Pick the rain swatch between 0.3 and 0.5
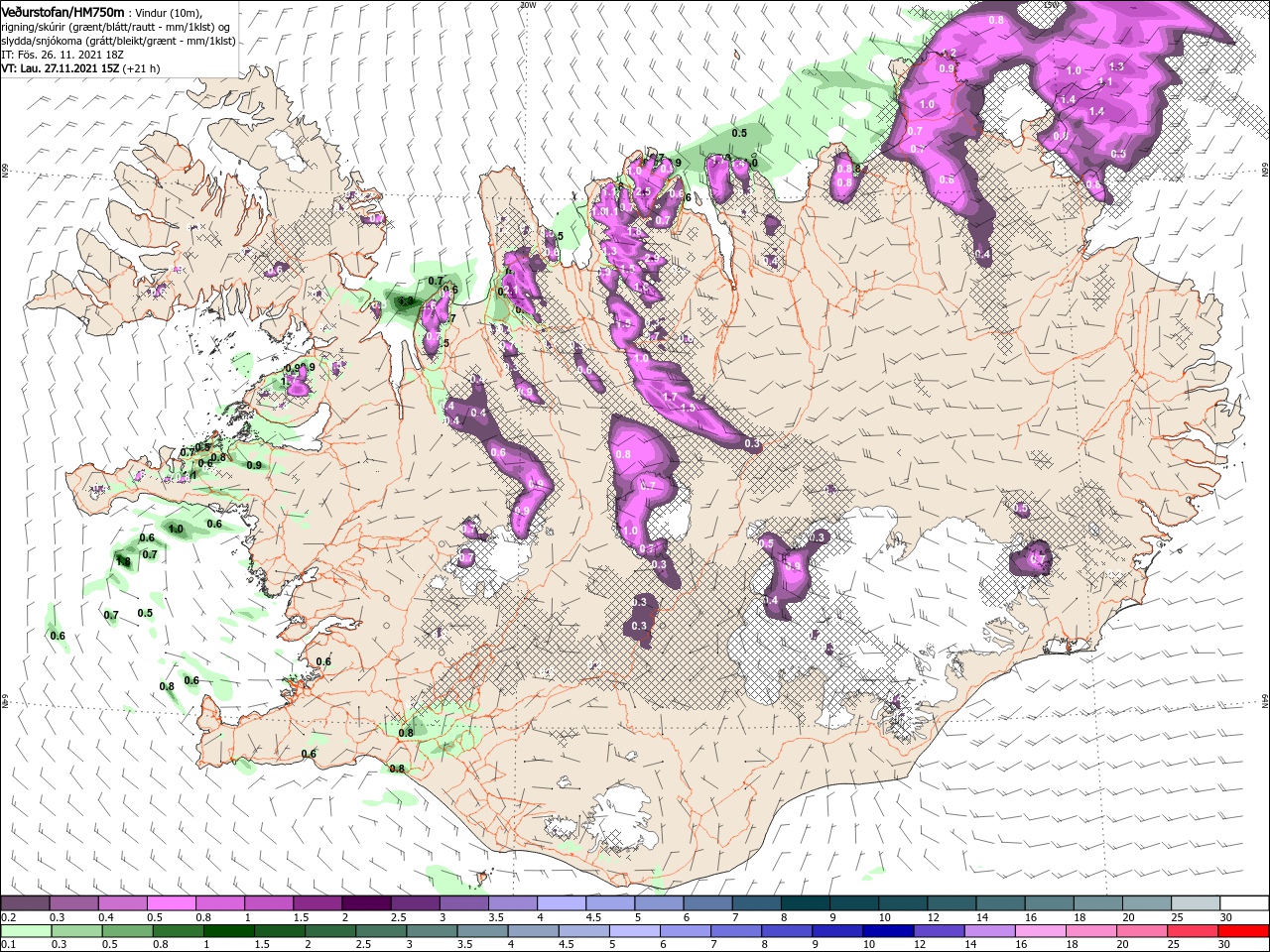Screen dimensions: 1270x952 (76, 930)
